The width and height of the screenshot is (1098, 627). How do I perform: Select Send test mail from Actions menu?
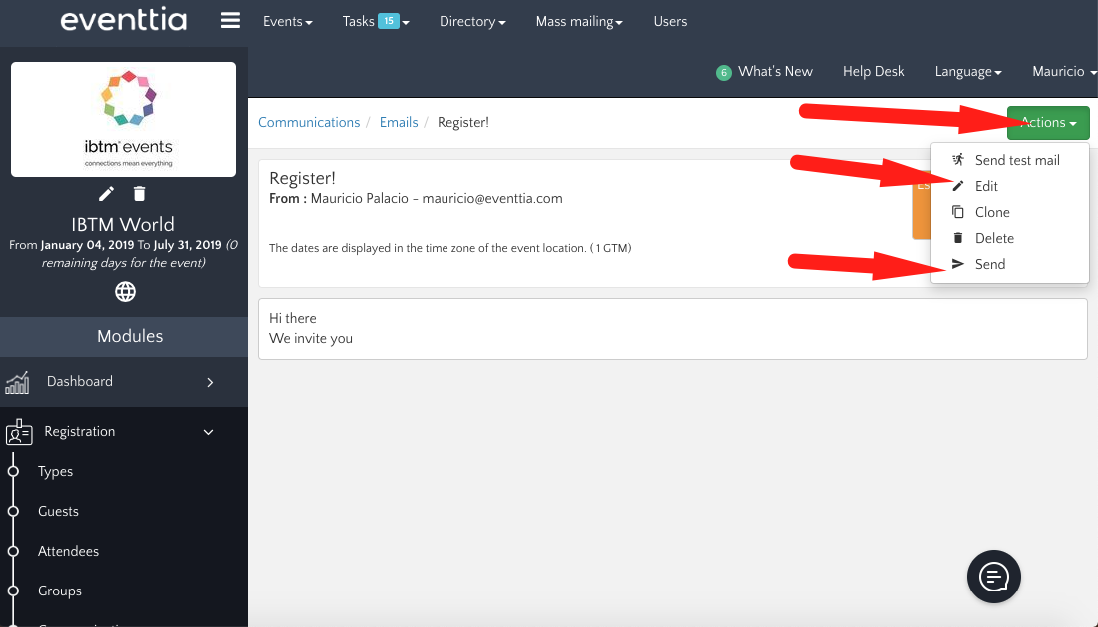(1016, 160)
